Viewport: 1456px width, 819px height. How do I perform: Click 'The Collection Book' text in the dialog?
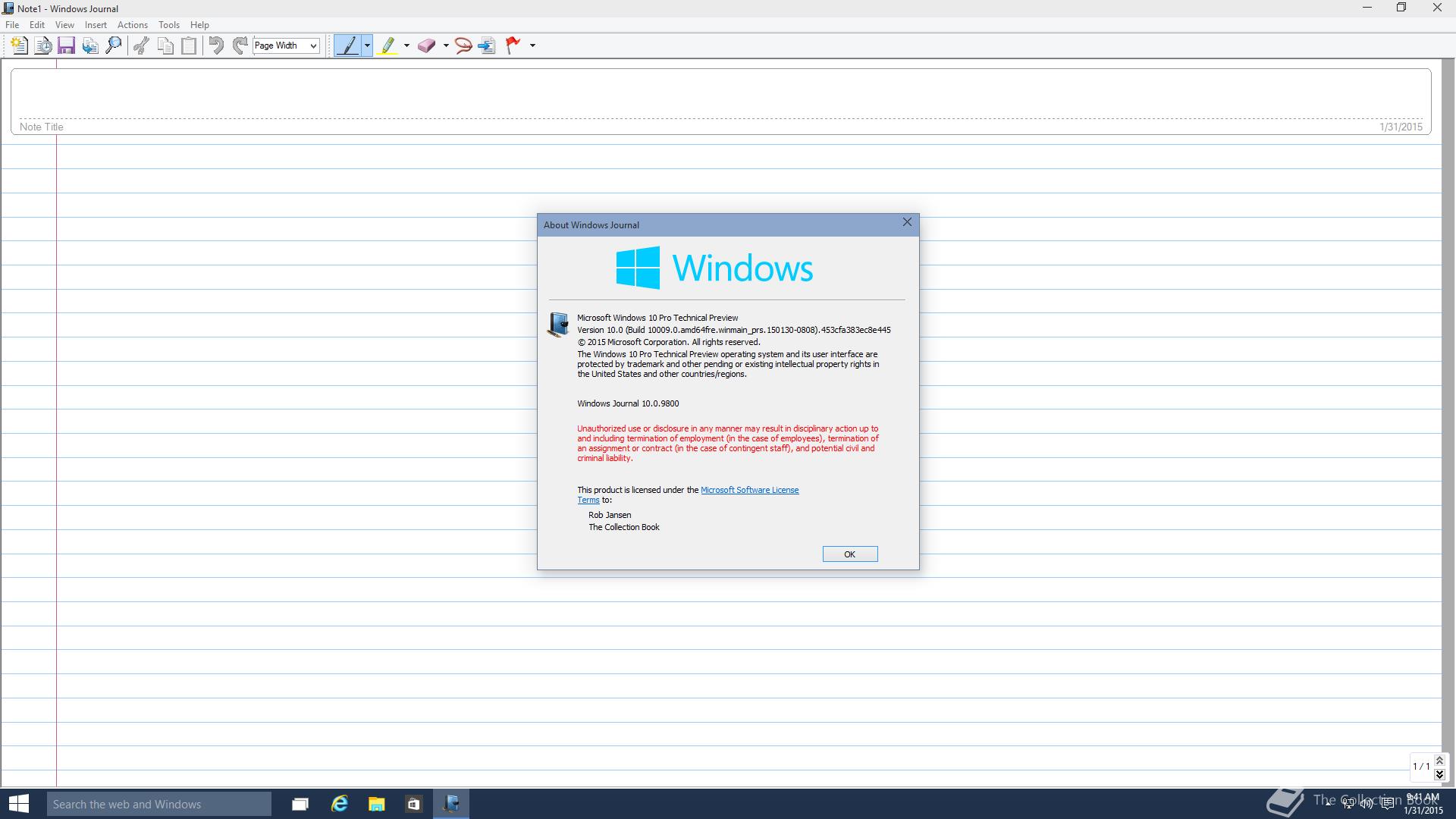[624, 527]
